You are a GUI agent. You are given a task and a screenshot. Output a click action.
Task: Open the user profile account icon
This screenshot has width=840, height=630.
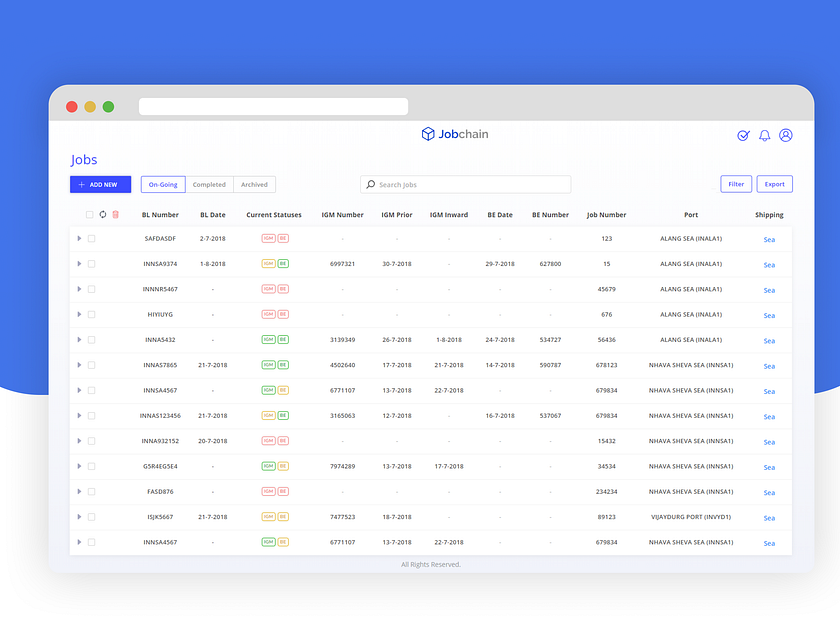tap(786, 135)
